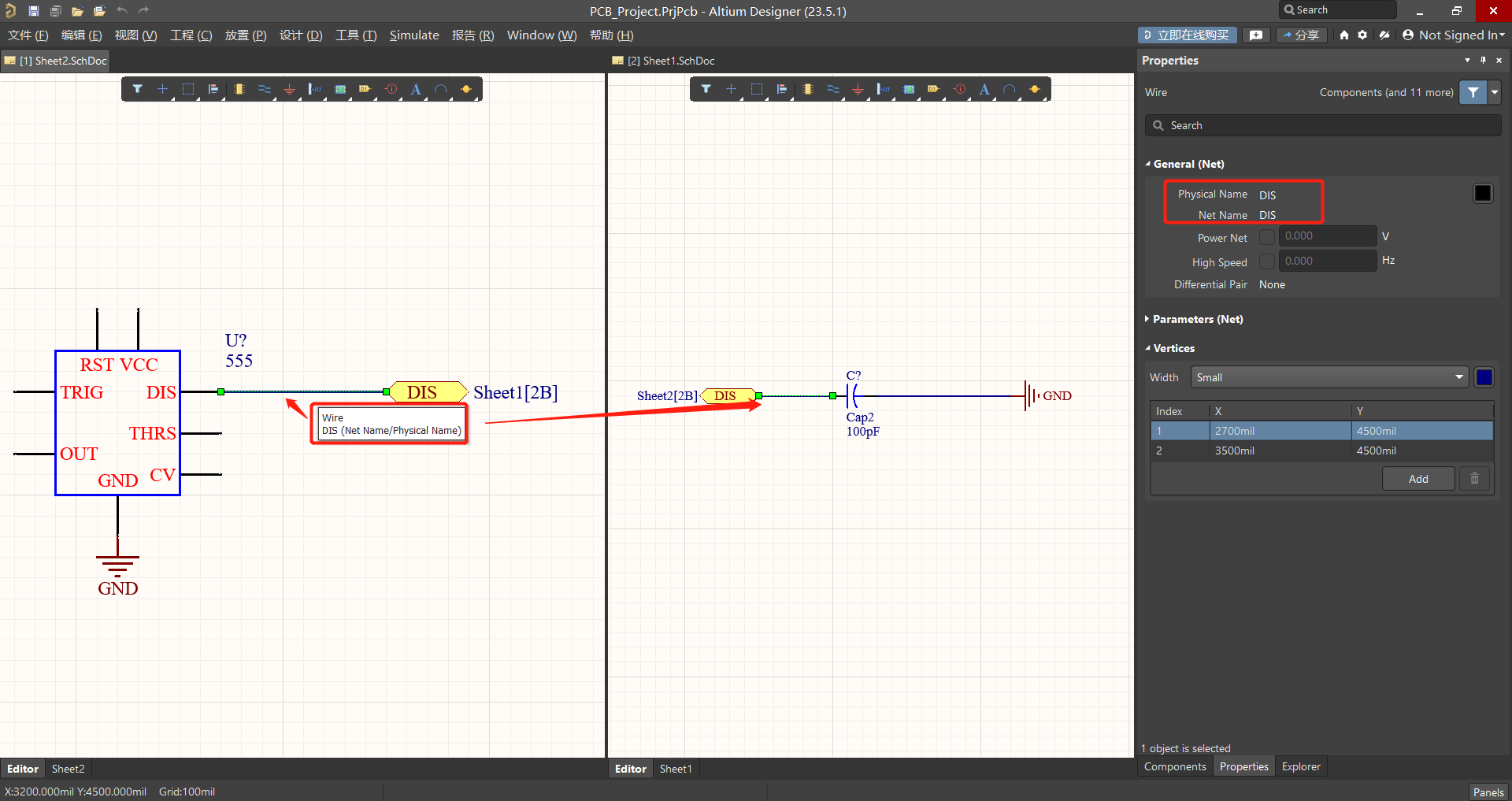Click the Panels button in status bar
This screenshot has height=801, width=1512.
coord(1488,792)
